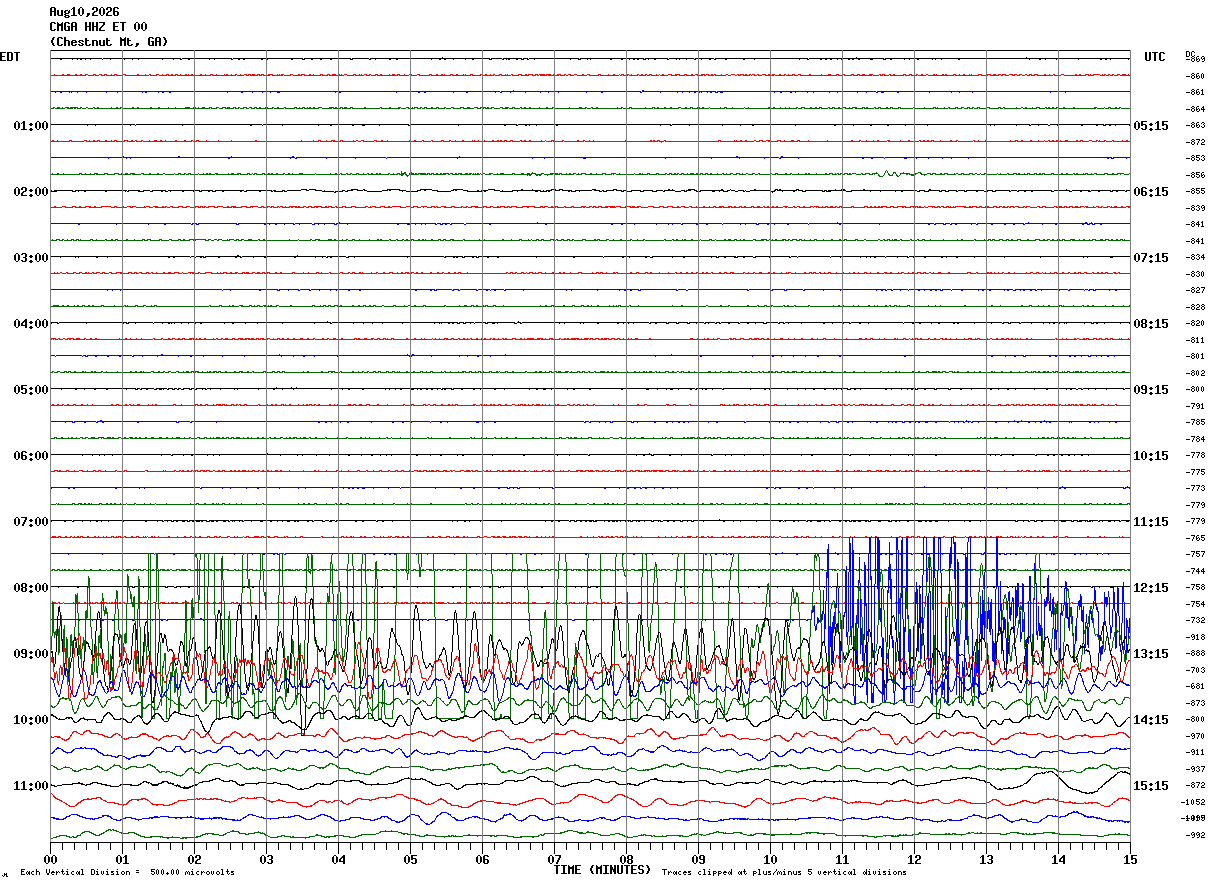Click the 04:00 EDT time label
The height and width of the screenshot is (886, 1210).
31,324
